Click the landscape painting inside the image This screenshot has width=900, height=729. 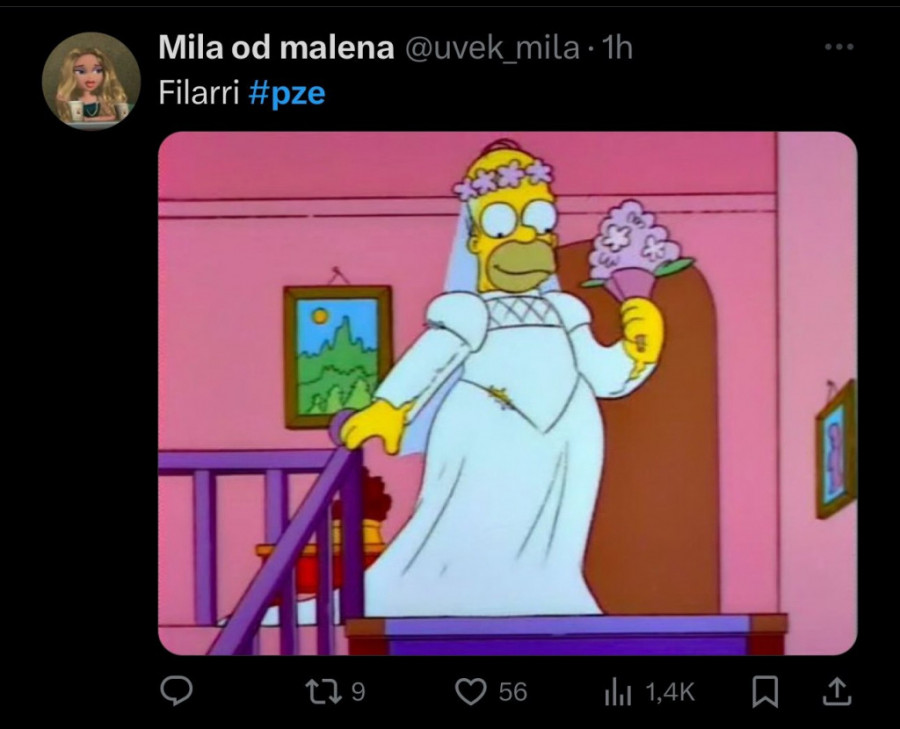[338, 357]
